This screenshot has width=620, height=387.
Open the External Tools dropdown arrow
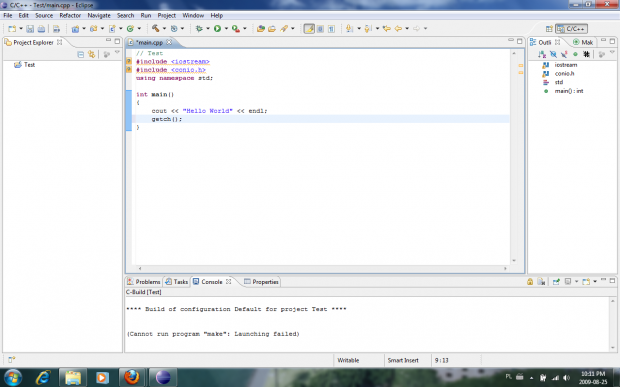(244, 28)
